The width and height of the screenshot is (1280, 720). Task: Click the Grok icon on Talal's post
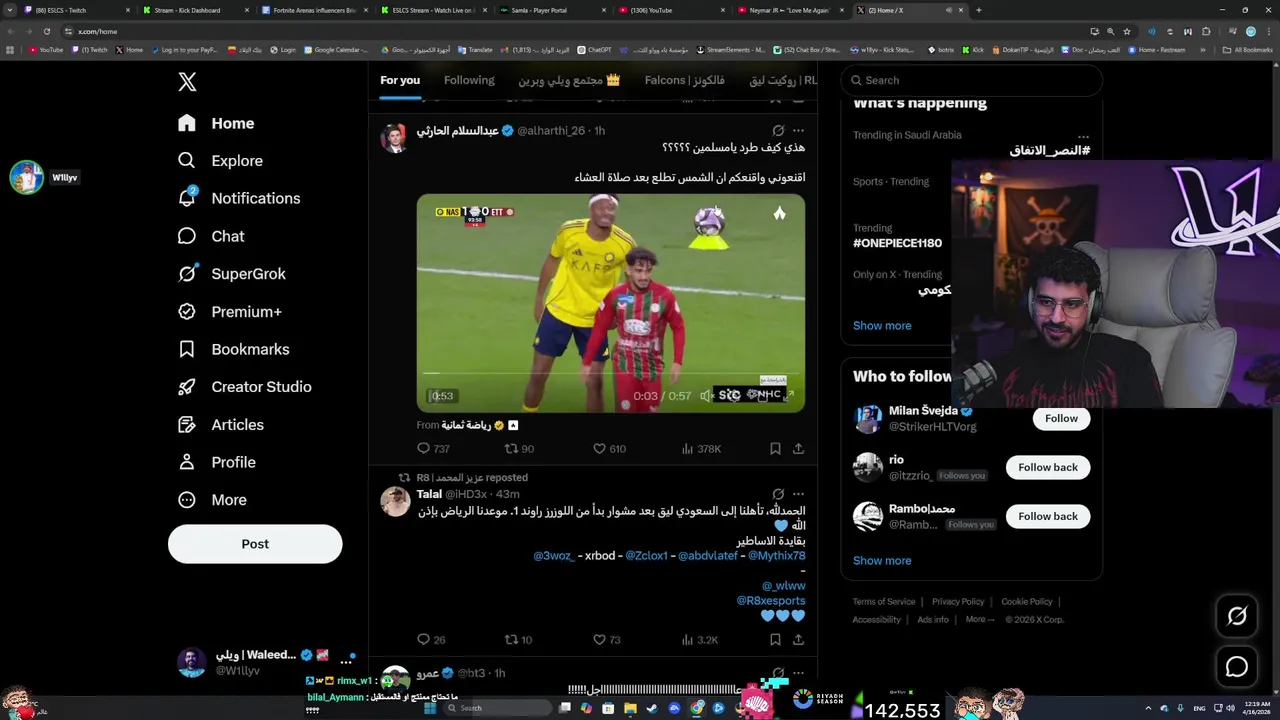pos(778,494)
